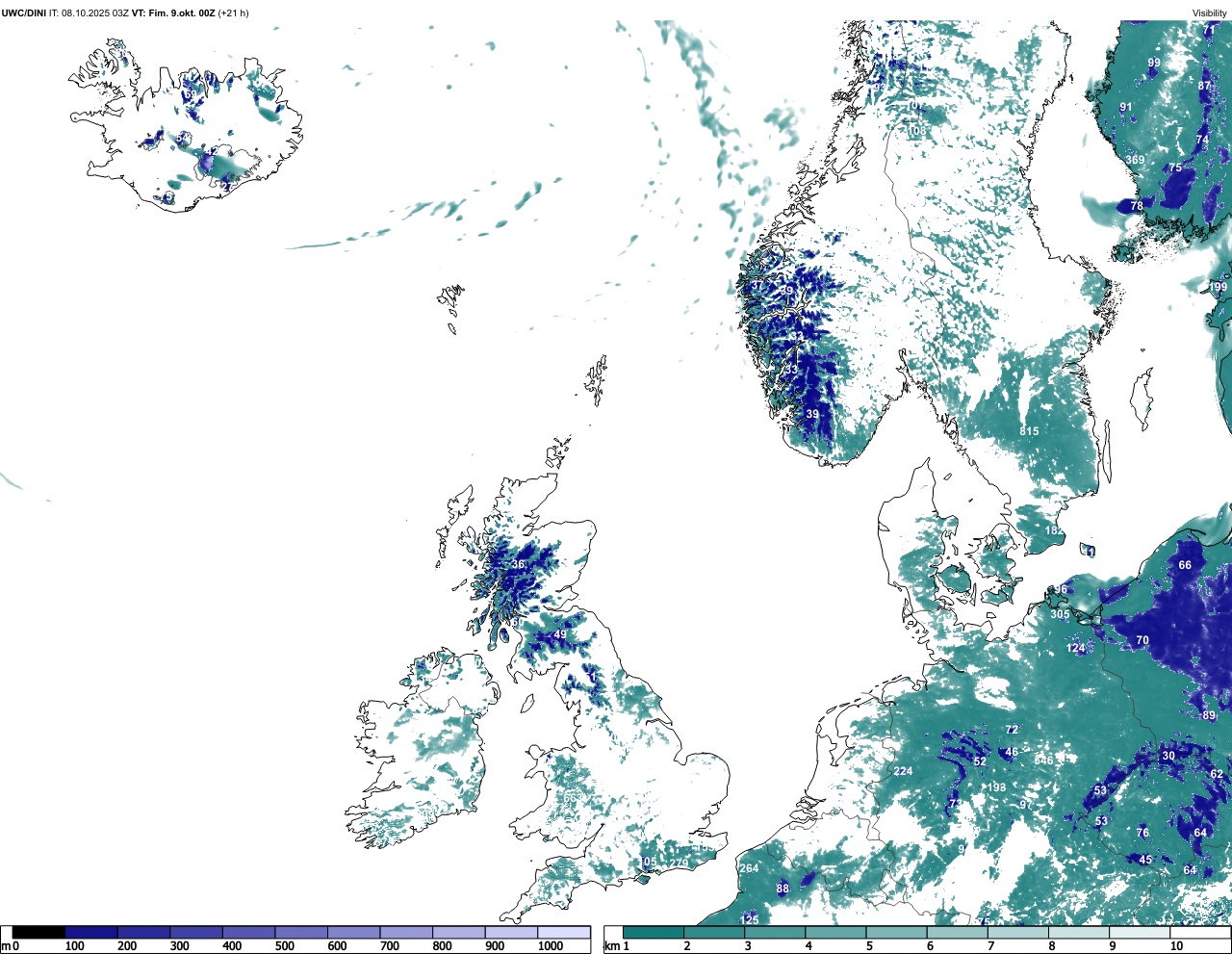The height and width of the screenshot is (954, 1232).
Task: Click the map value '36' in the Scottish Highlands
Action: pyautogui.click(x=518, y=565)
